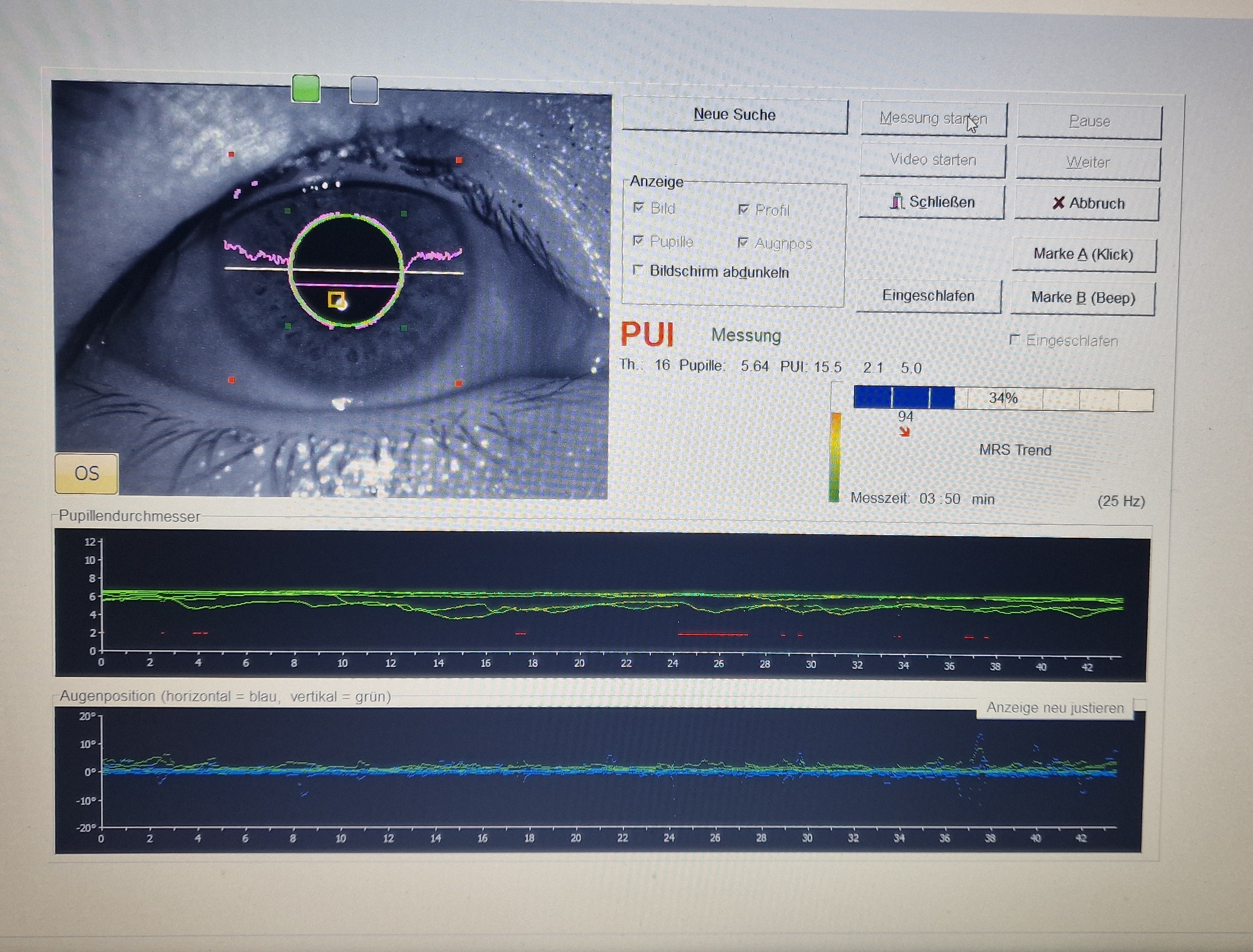
Task: Click the red X on the Abbruch button
Action: [1058, 203]
